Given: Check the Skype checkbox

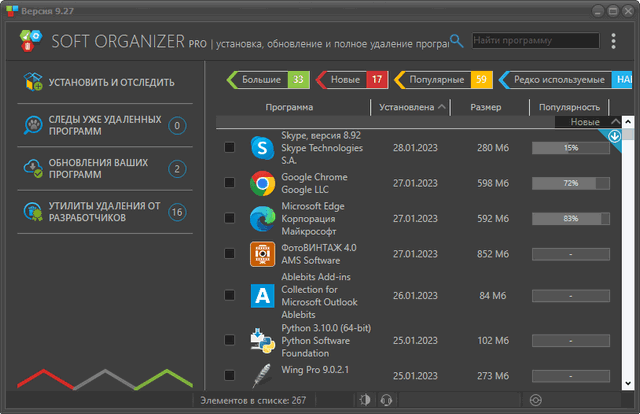Looking at the screenshot, I should 230,148.
